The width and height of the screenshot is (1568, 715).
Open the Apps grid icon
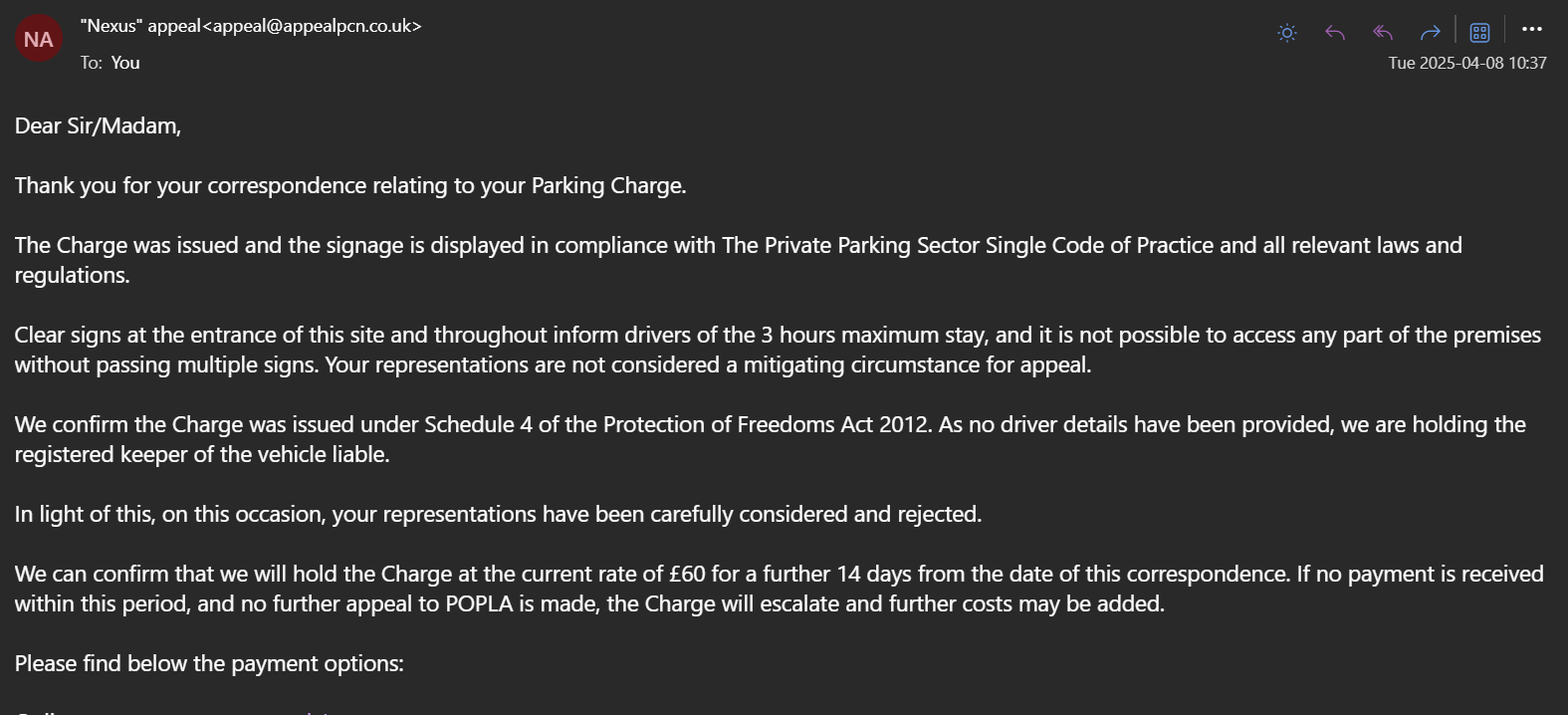(1479, 33)
